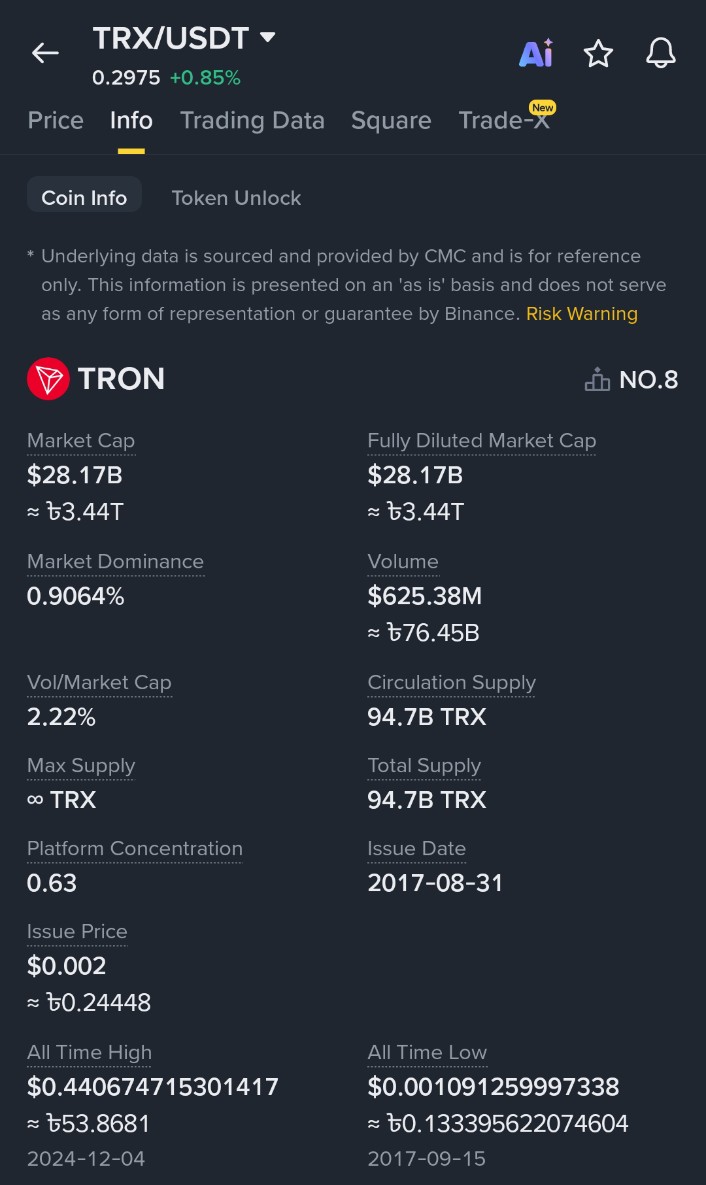Open the Risk Warning link
The height and width of the screenshot is (1185, 706).
(x=582, y=314)
